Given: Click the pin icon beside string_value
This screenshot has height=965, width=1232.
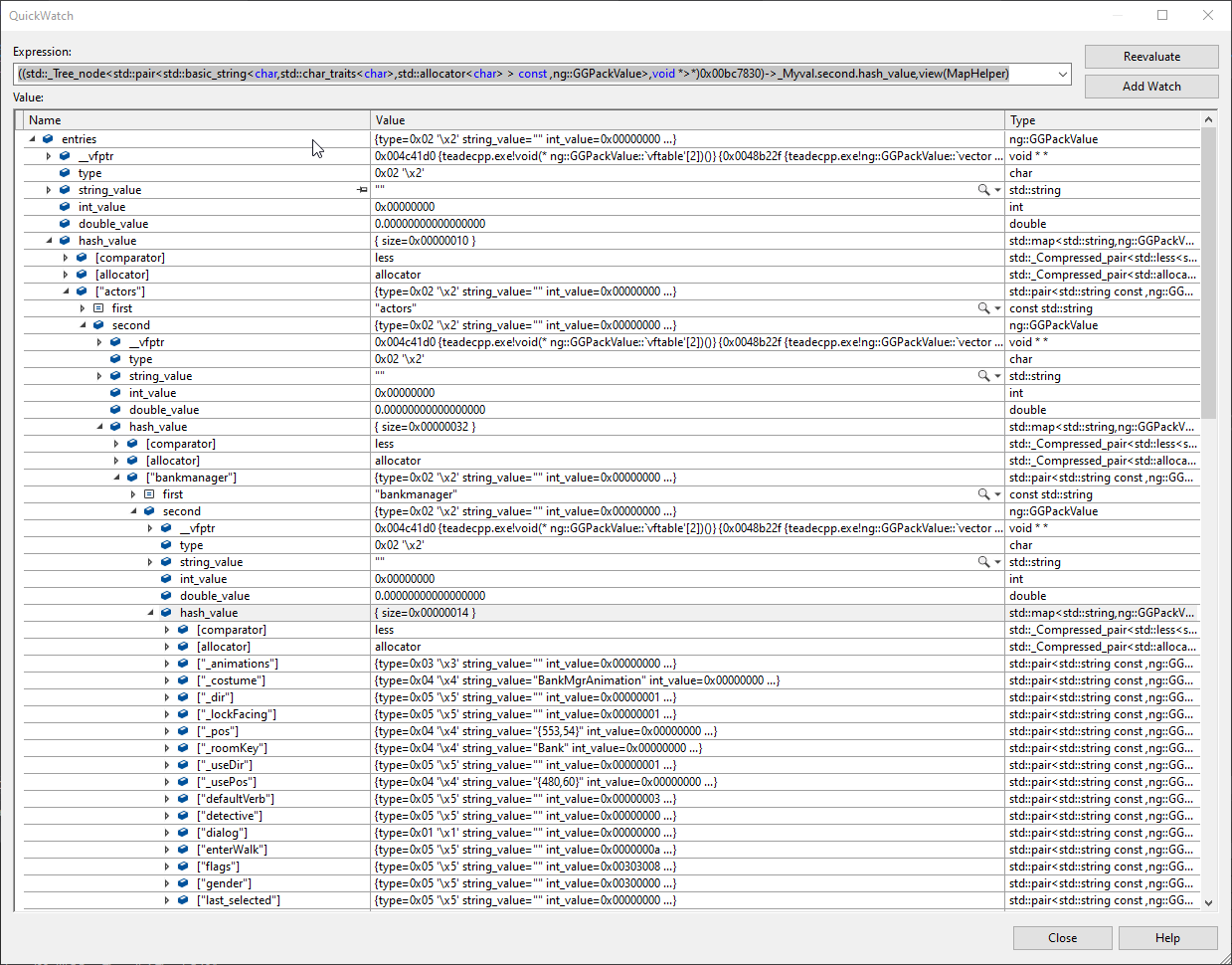Looking at the screenshot, I should pos(362,190).
